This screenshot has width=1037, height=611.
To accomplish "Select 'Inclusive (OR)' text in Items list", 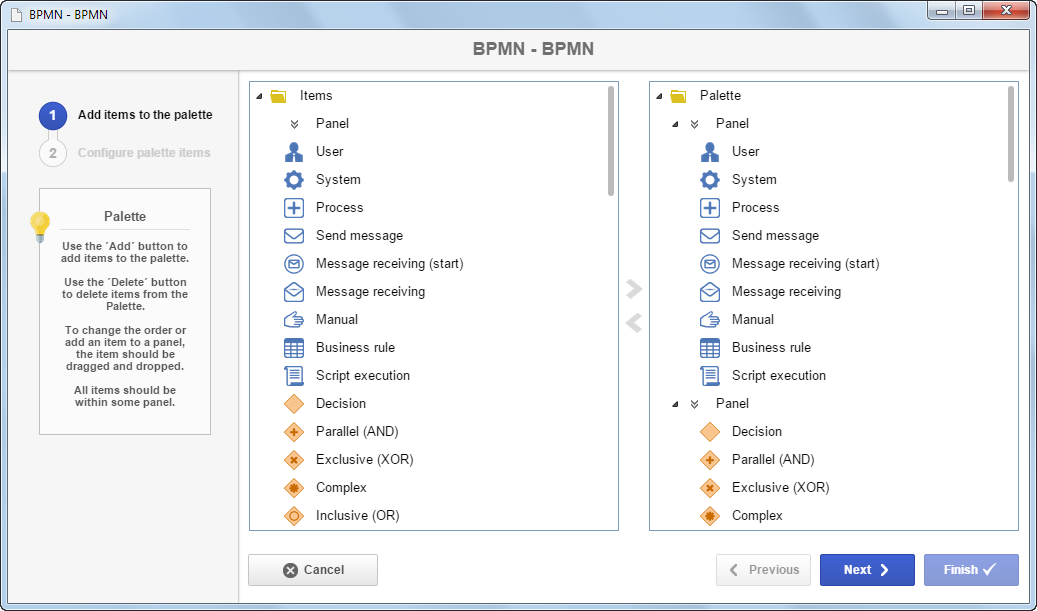I will click(x=358, y=515).
